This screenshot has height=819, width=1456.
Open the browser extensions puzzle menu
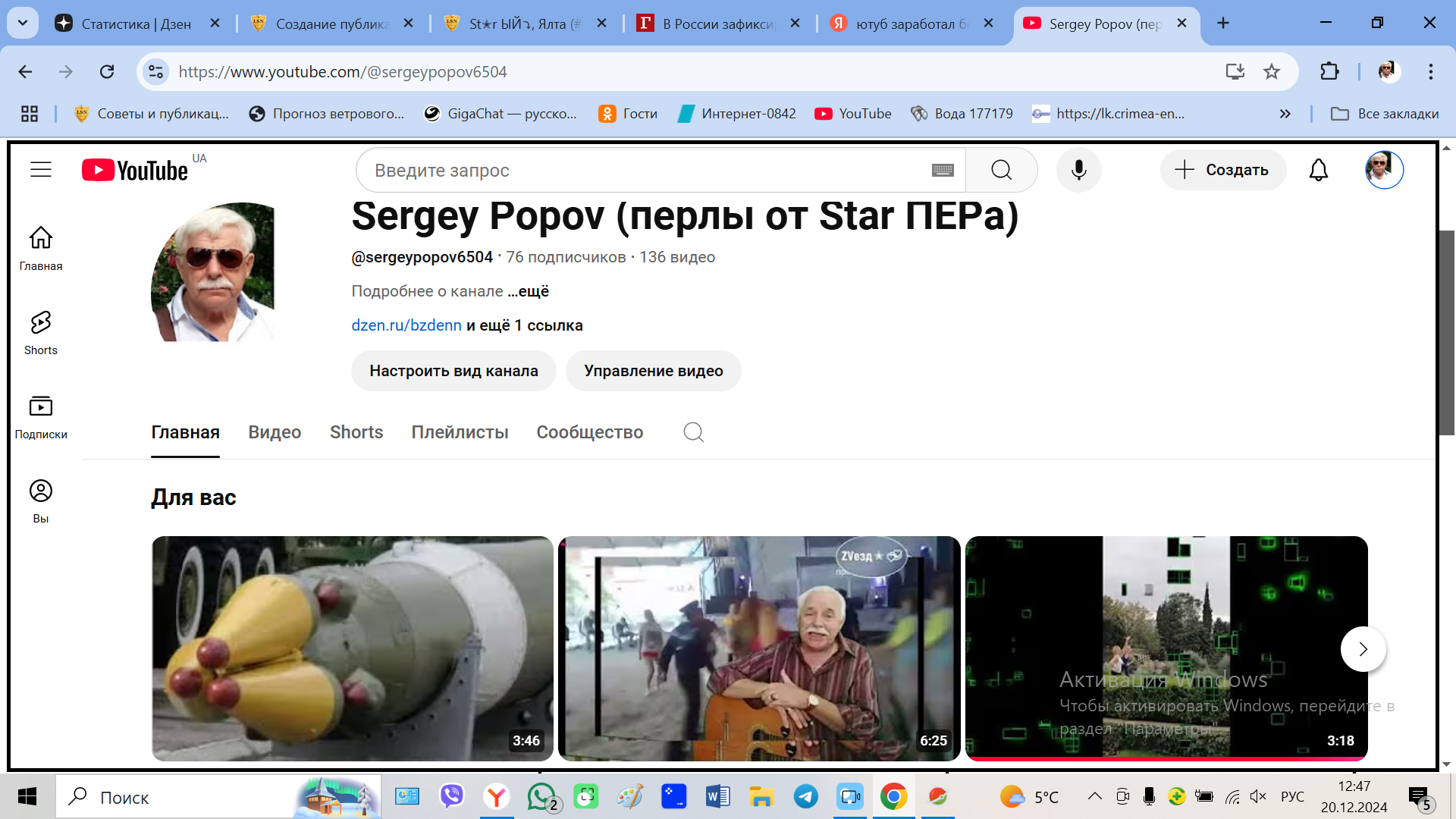1329,71
